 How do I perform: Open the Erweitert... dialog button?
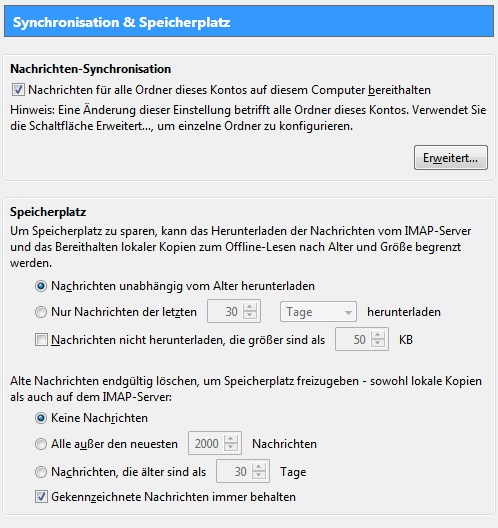click(451, 158)
